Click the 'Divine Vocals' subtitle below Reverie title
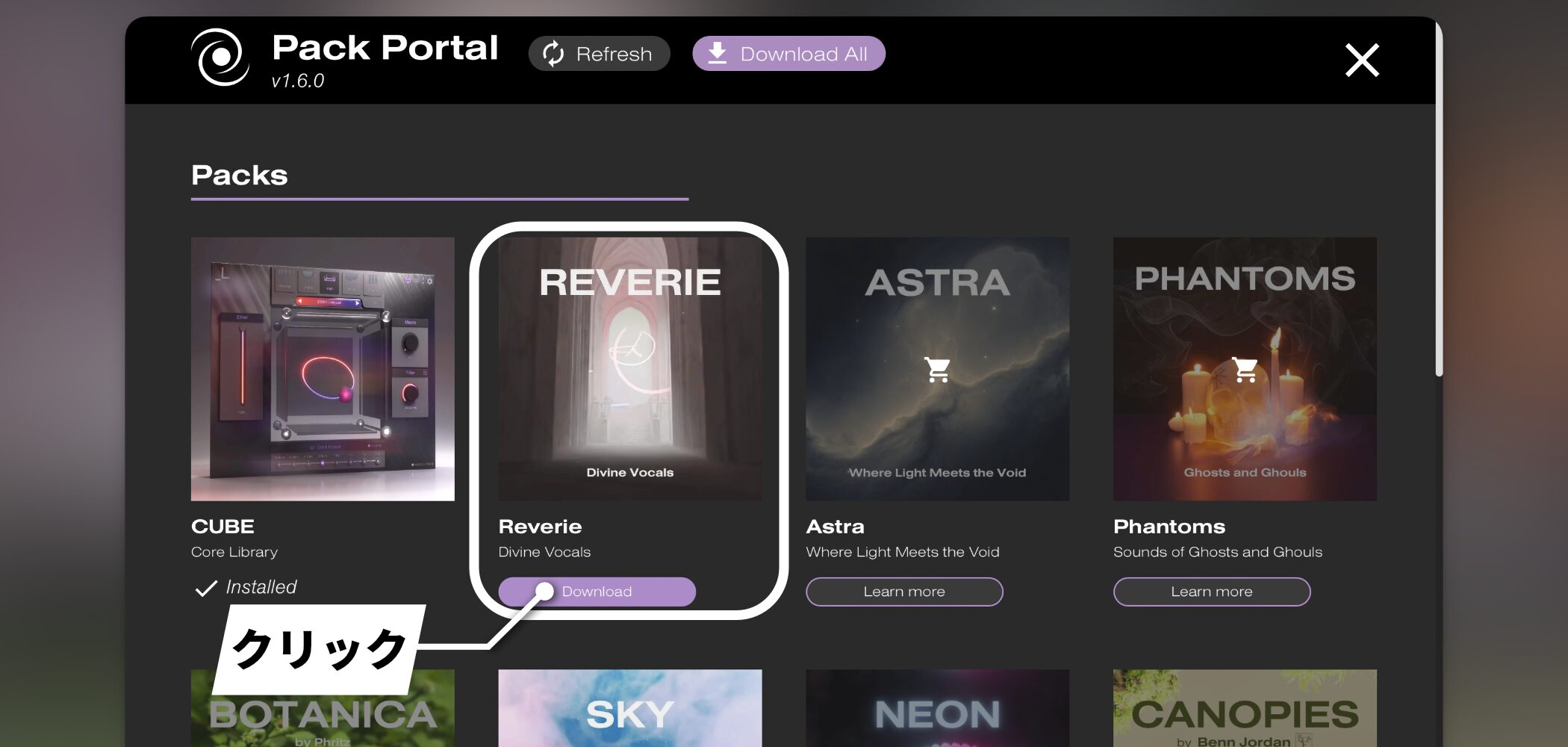Image resolution: width=1568 pixels, height=747 pixels. click(544, 552)
